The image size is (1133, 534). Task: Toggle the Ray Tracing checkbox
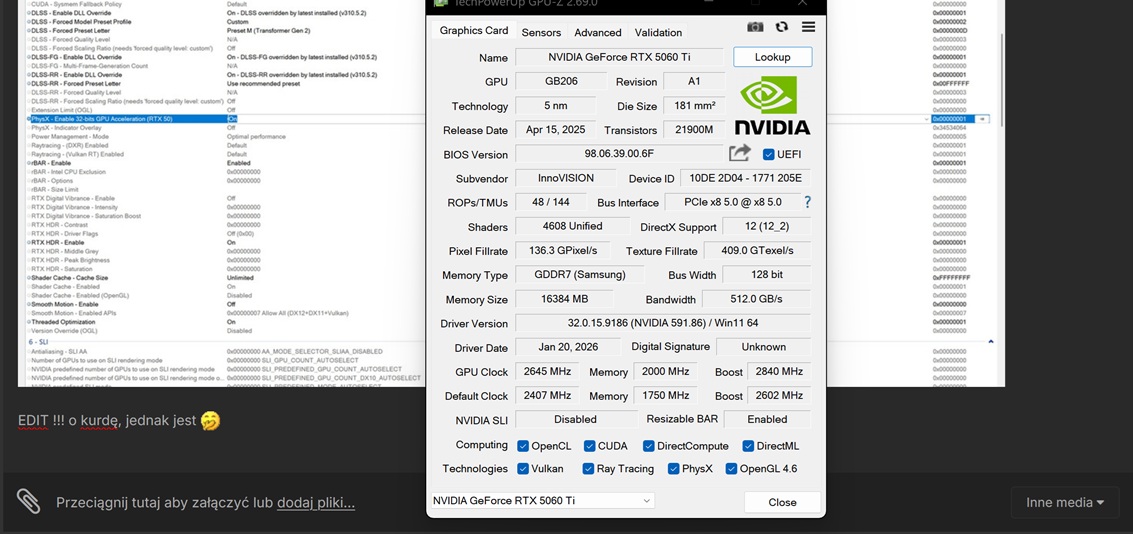(588, 468)
